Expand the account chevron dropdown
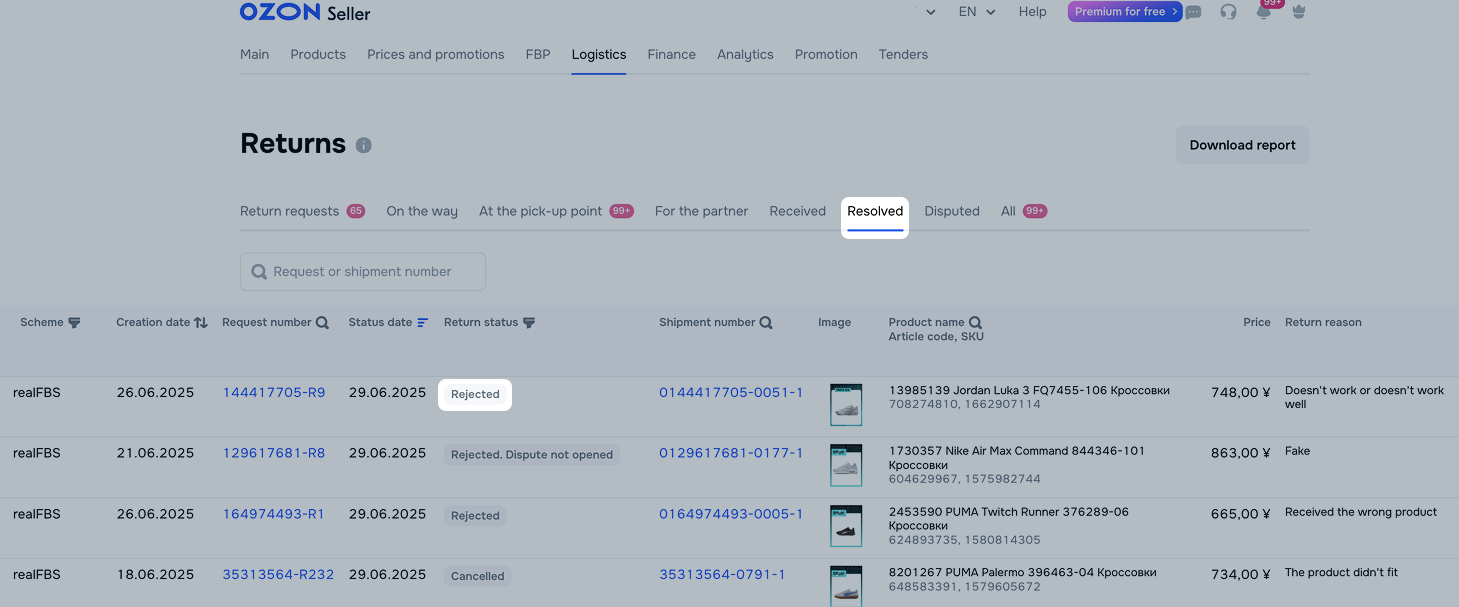This screenshot has width=1459, height=607. click(931, 12)
